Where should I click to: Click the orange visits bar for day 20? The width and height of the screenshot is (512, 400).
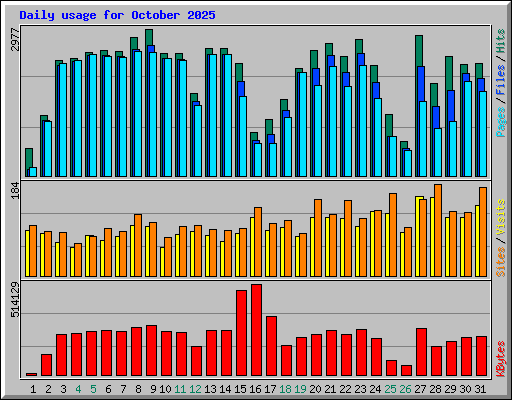click(x=318, y=238)
